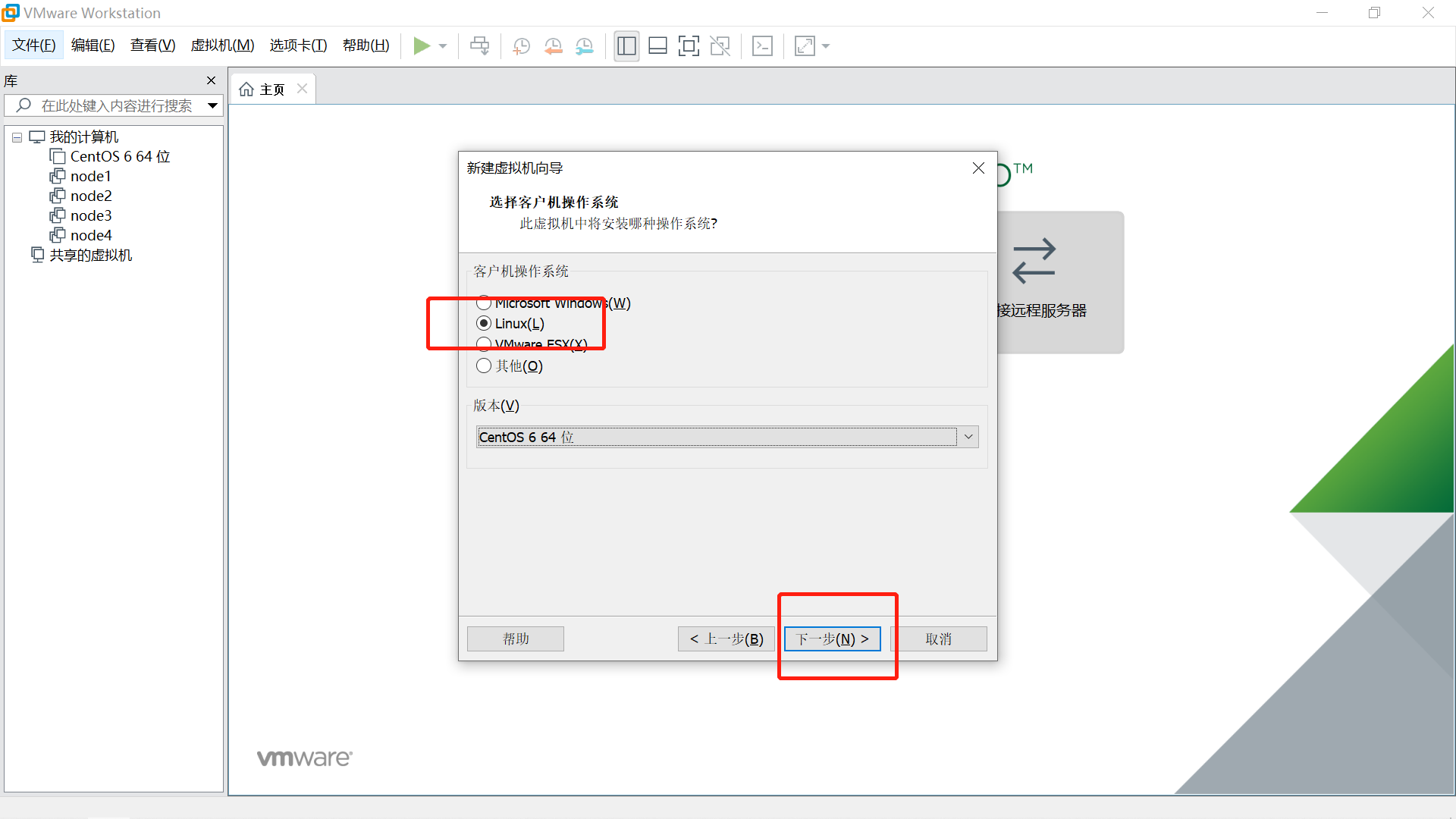Click the revert snapshot icon
1456x819 pixels.
553,46
